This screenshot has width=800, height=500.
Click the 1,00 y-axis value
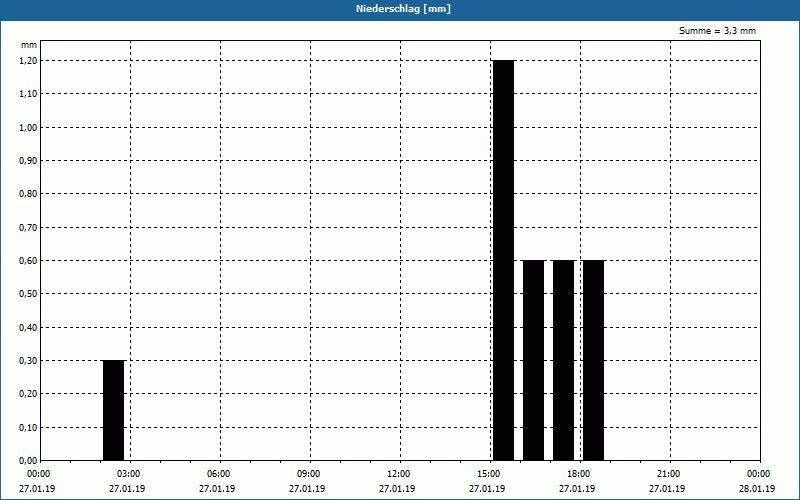[x=28, y=128]
